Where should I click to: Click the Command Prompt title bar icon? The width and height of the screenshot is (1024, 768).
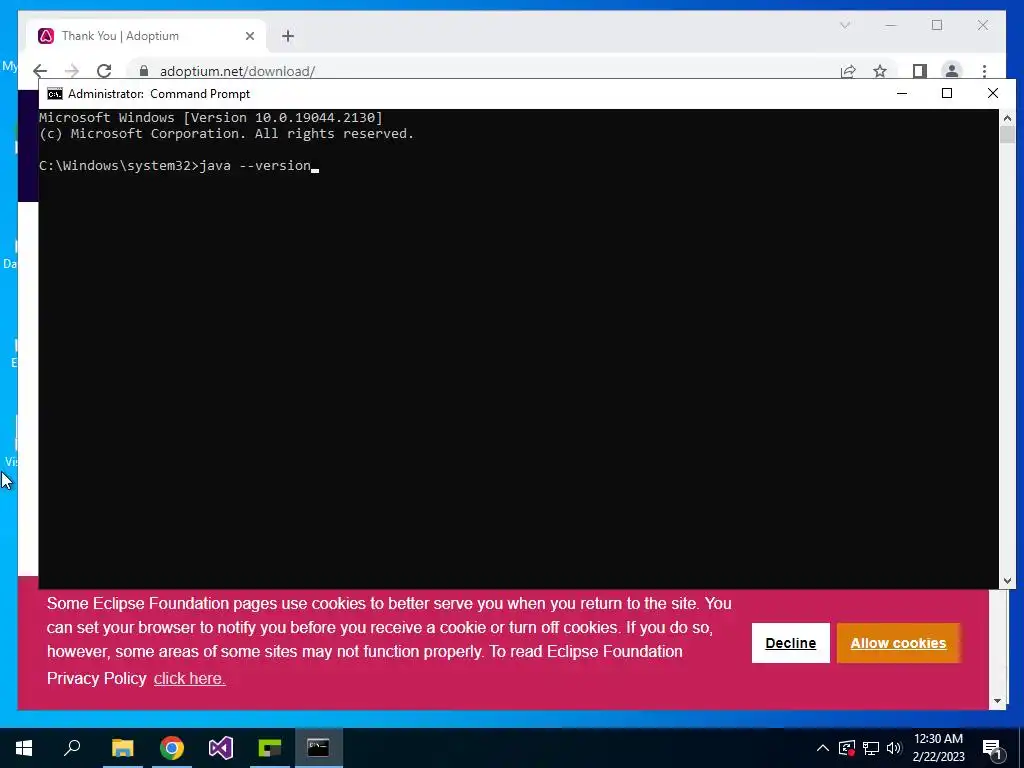click(x=55, y=94)
